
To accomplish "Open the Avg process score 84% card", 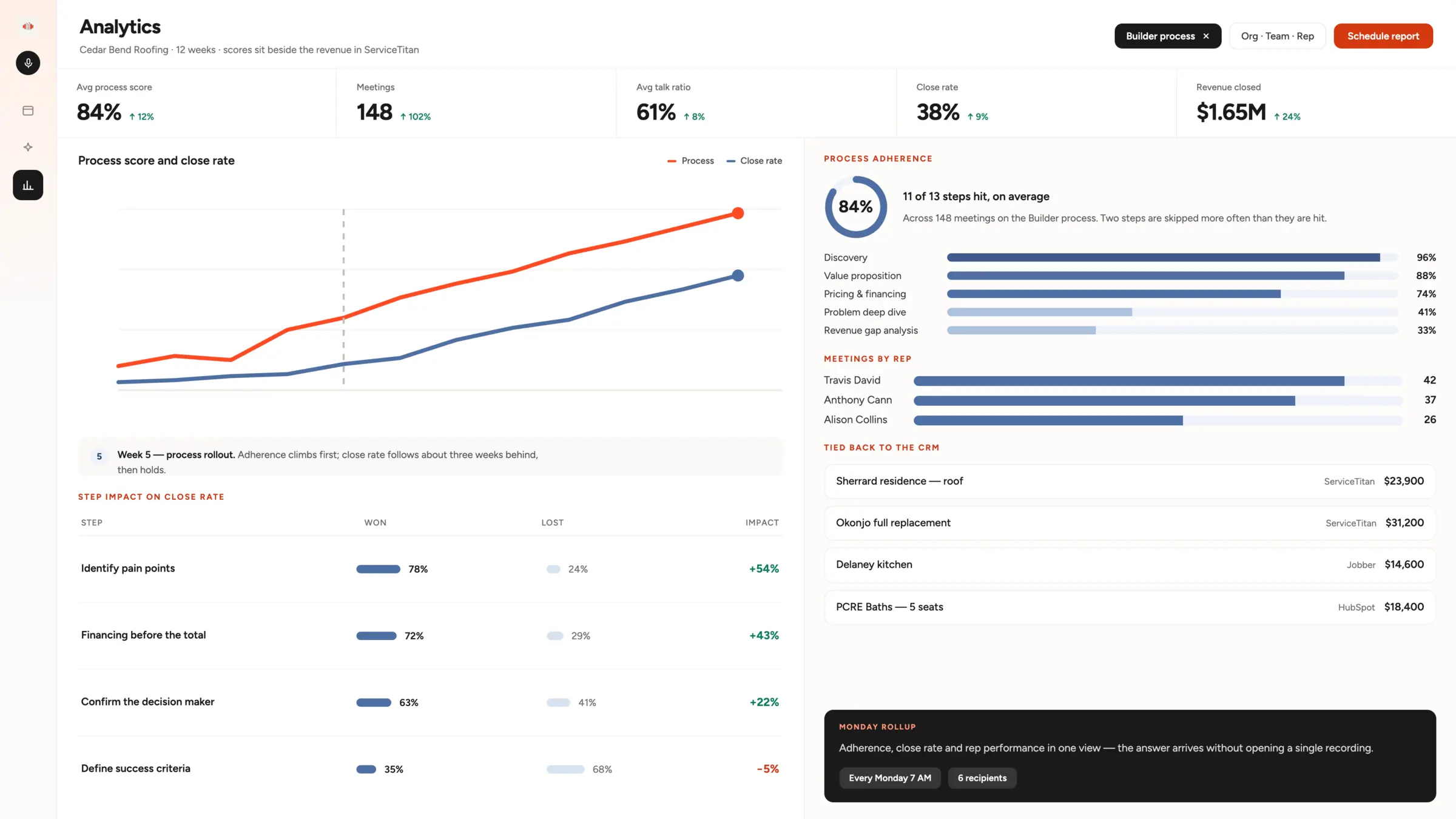I will point(197,103).
